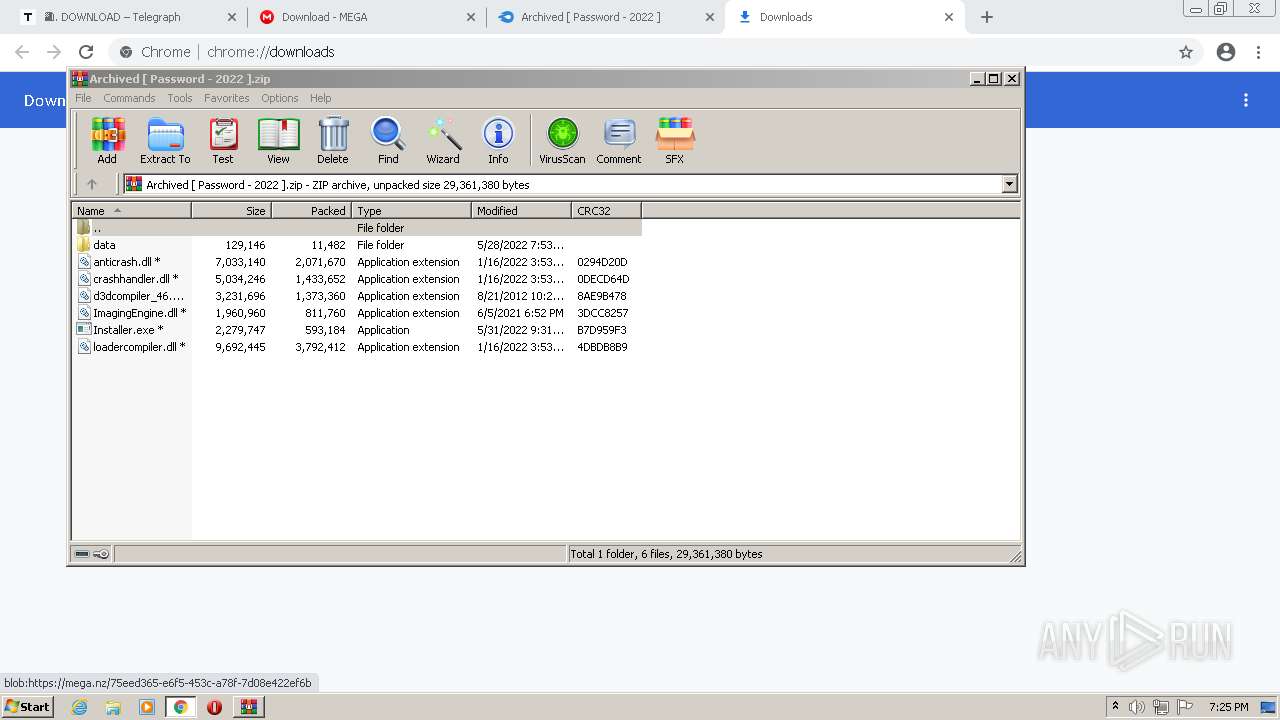1280x720 pixels.
Task: Click the Chrome taskbar icon
Action: [181, 707]
